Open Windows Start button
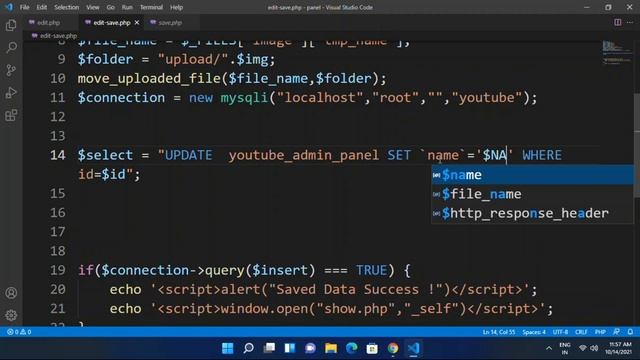 (228, 348)
